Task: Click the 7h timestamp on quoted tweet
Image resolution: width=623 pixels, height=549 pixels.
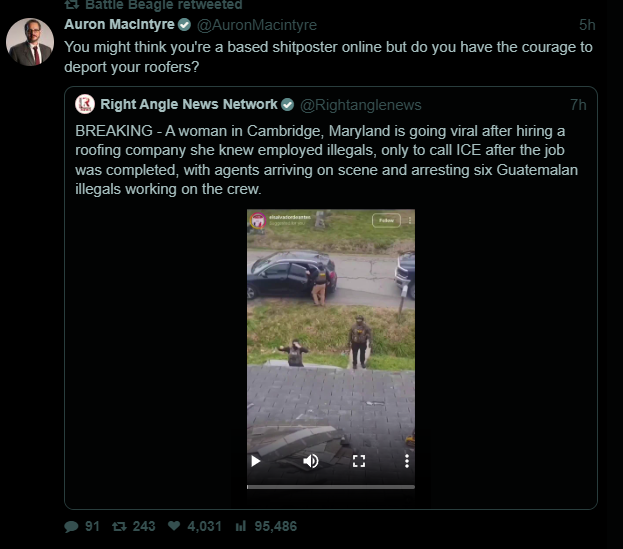Action: pos(578,104)
